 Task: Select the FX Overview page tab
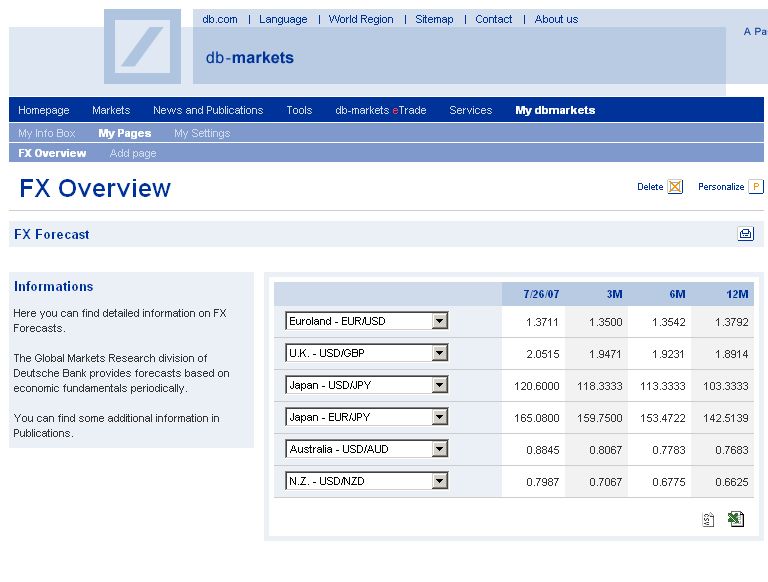click(x=52, y=153)
